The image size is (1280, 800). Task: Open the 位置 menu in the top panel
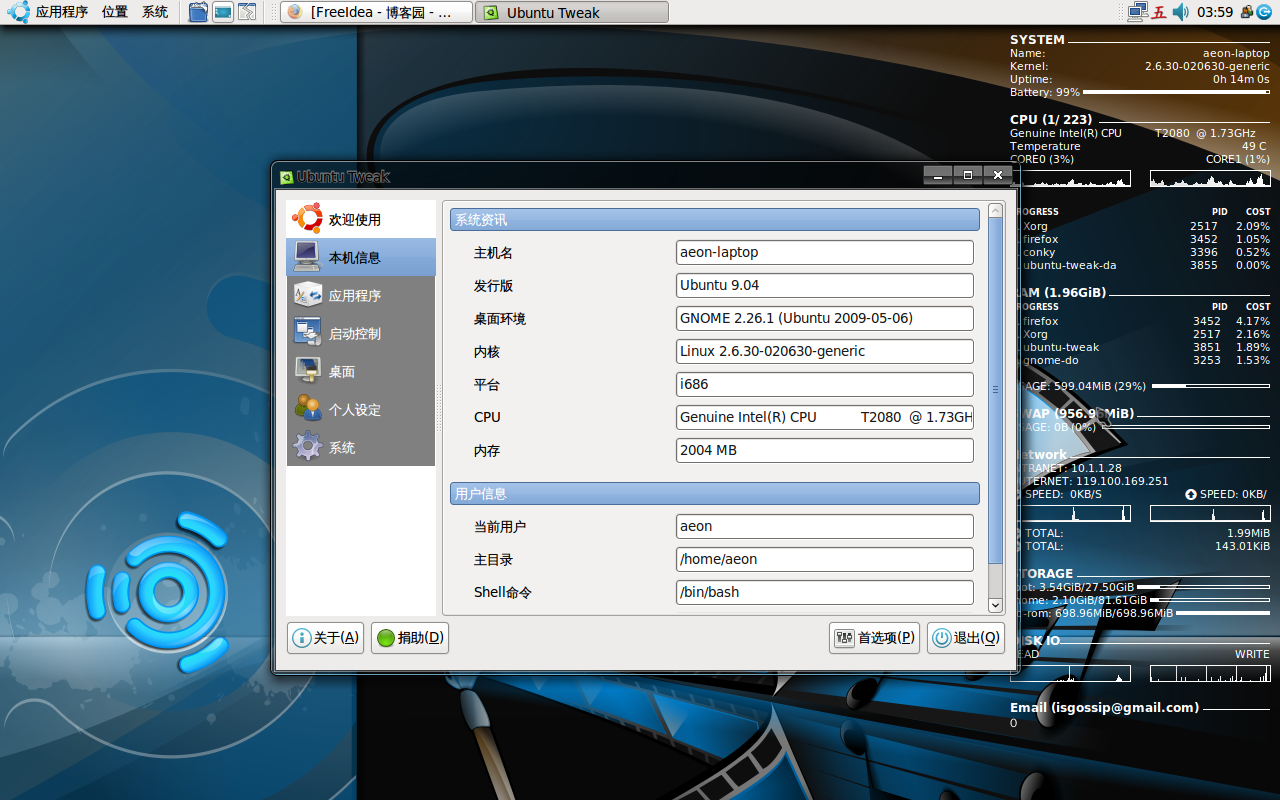click(x=114, y=12)
